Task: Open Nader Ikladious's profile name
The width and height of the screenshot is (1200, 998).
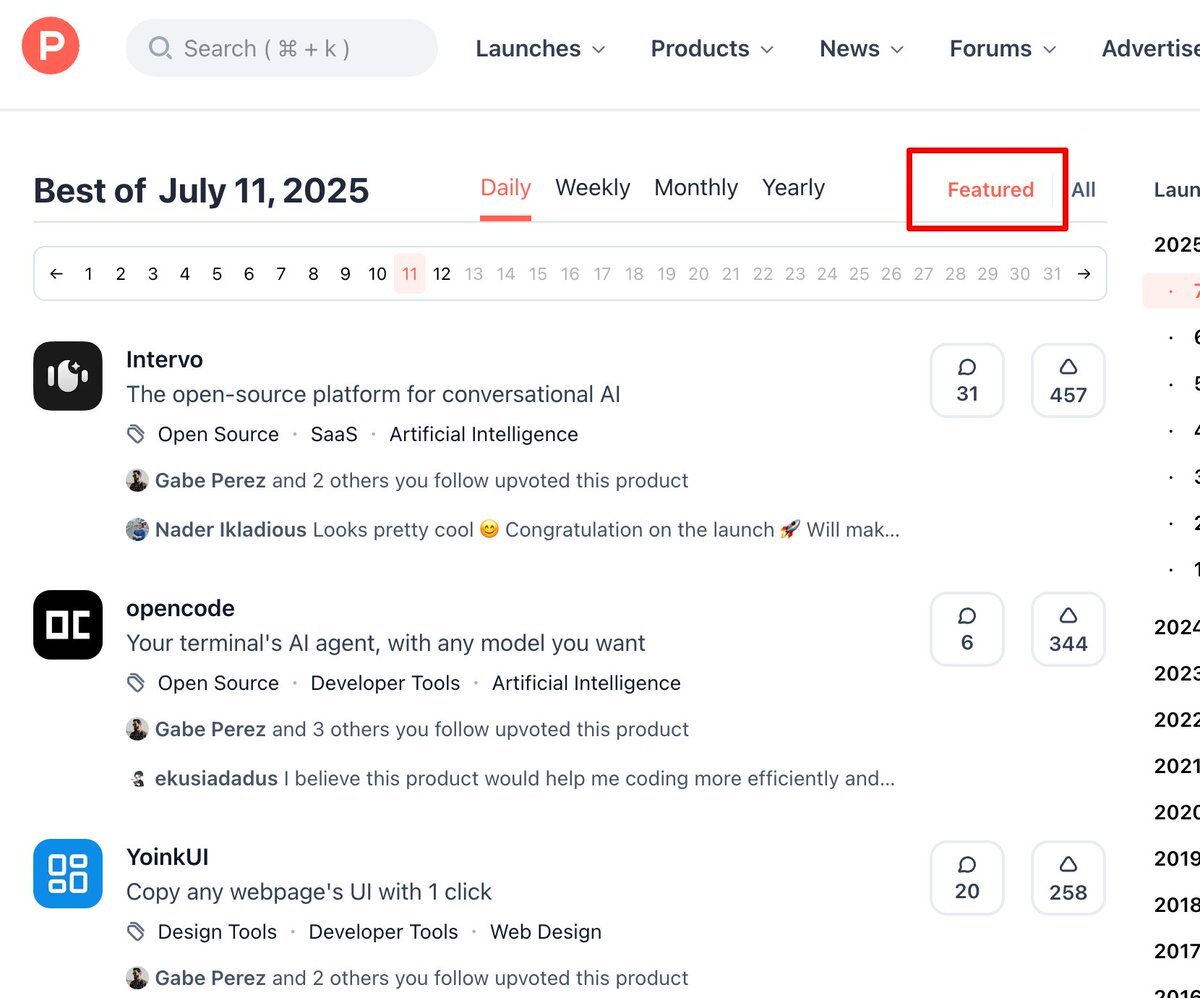Action: coord(231,530)
